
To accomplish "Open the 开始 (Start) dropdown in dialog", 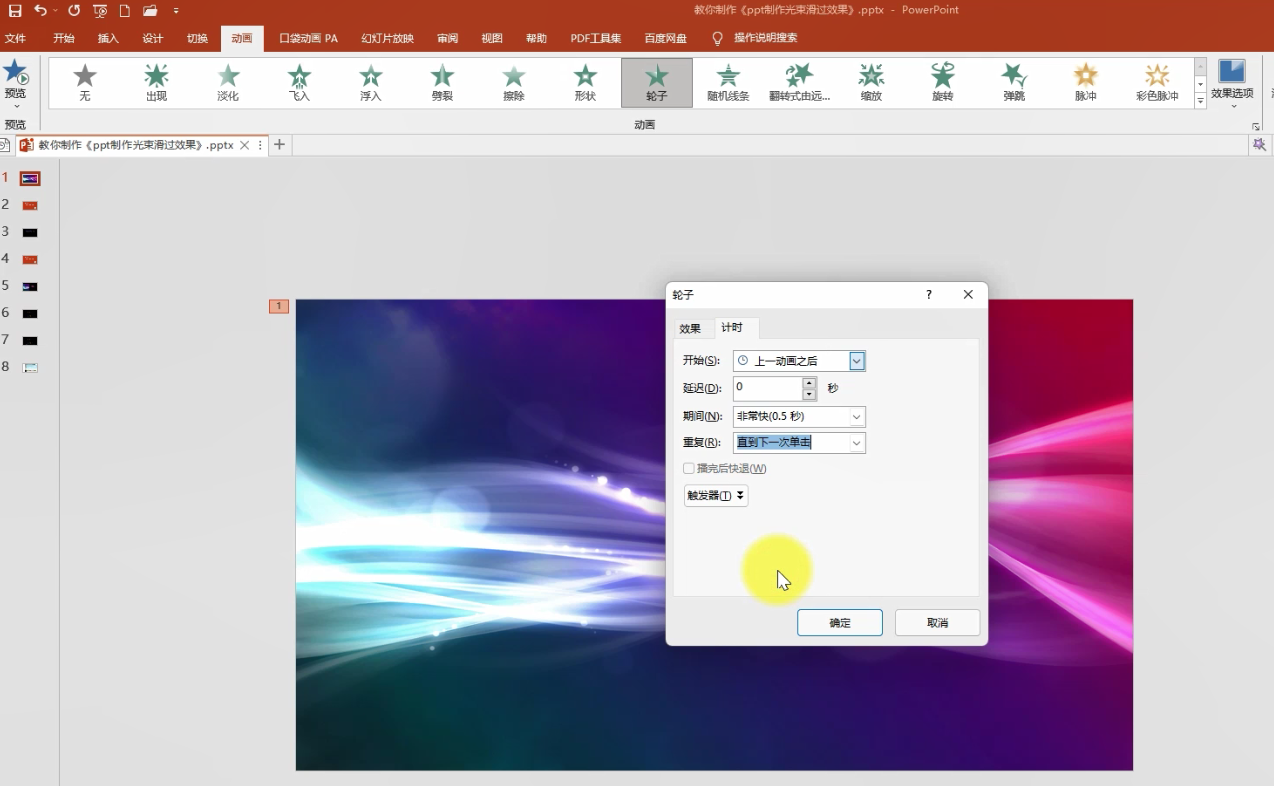I will click(857, 361).
